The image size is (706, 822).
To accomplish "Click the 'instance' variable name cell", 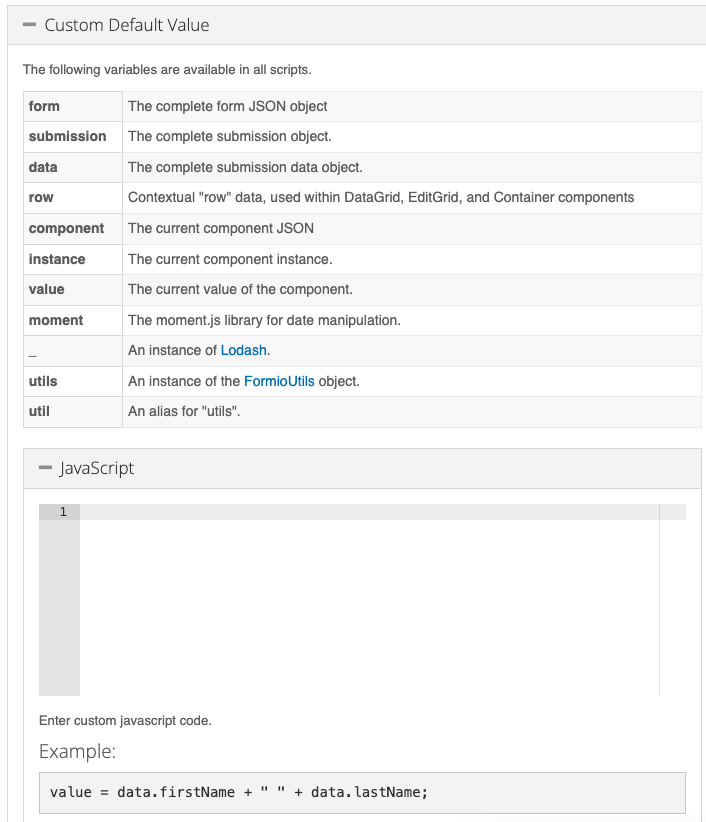I will click(x=57, y=259).
